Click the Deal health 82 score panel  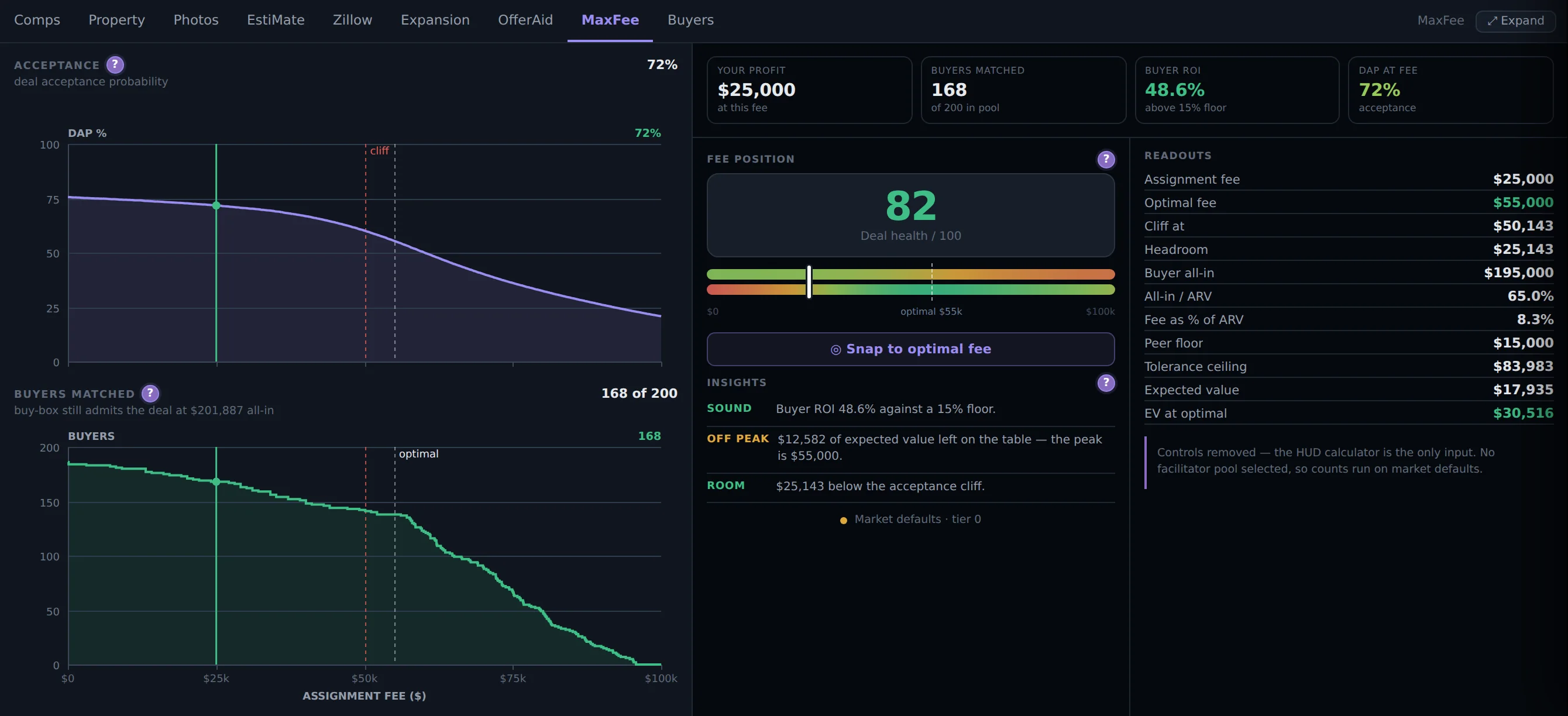(x=910, y=215)
